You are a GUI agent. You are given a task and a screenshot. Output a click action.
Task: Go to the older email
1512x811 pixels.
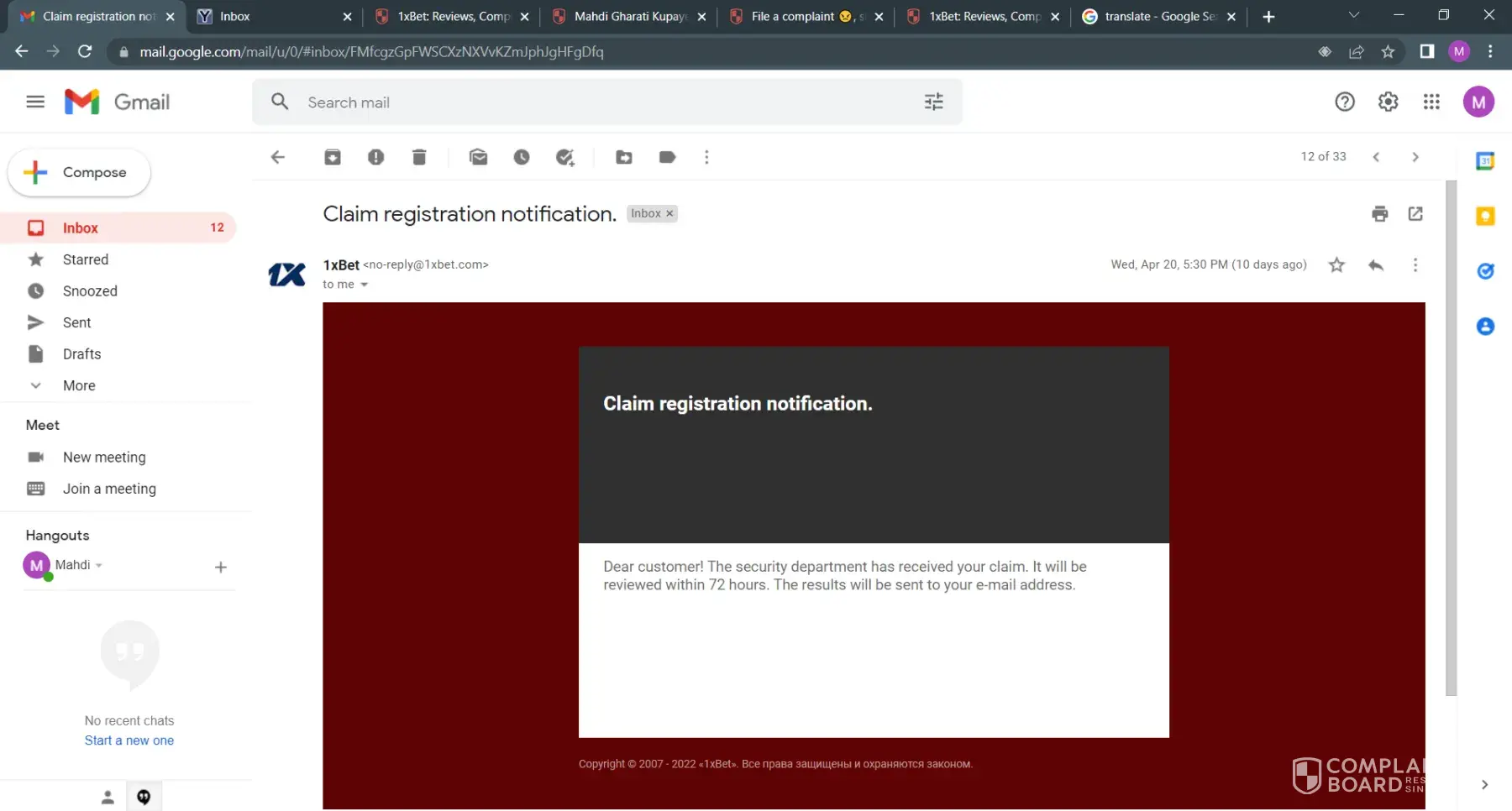click(x=1415, y=157)
